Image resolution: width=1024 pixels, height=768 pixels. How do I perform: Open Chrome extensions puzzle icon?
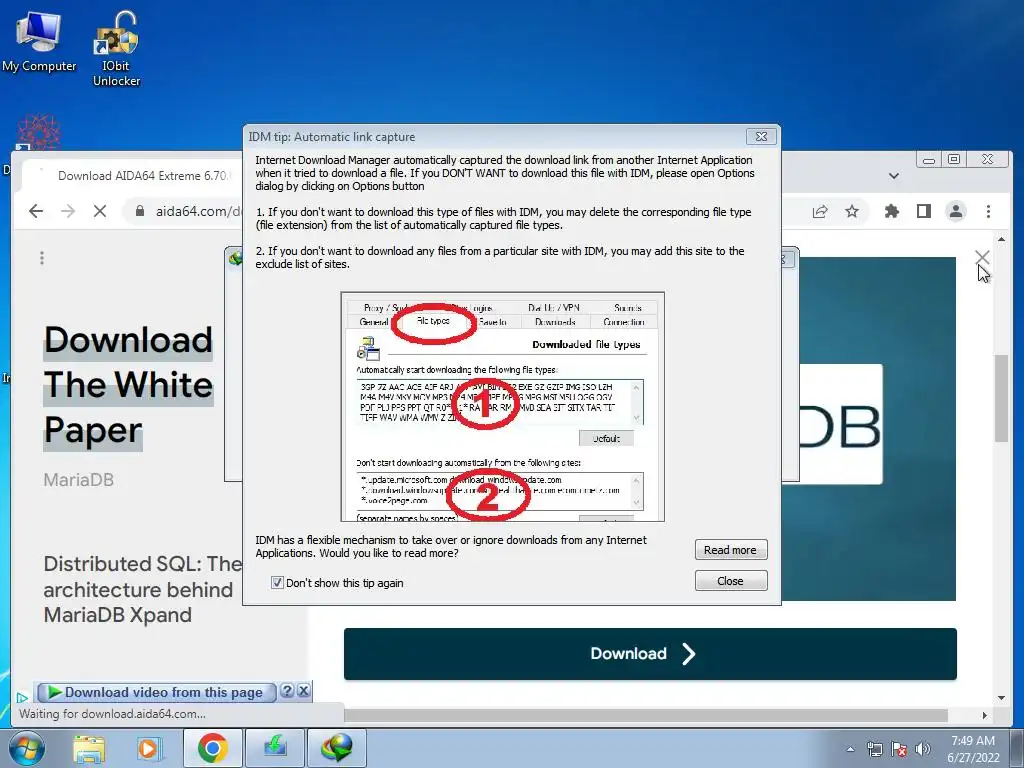[x=891, y=211]
